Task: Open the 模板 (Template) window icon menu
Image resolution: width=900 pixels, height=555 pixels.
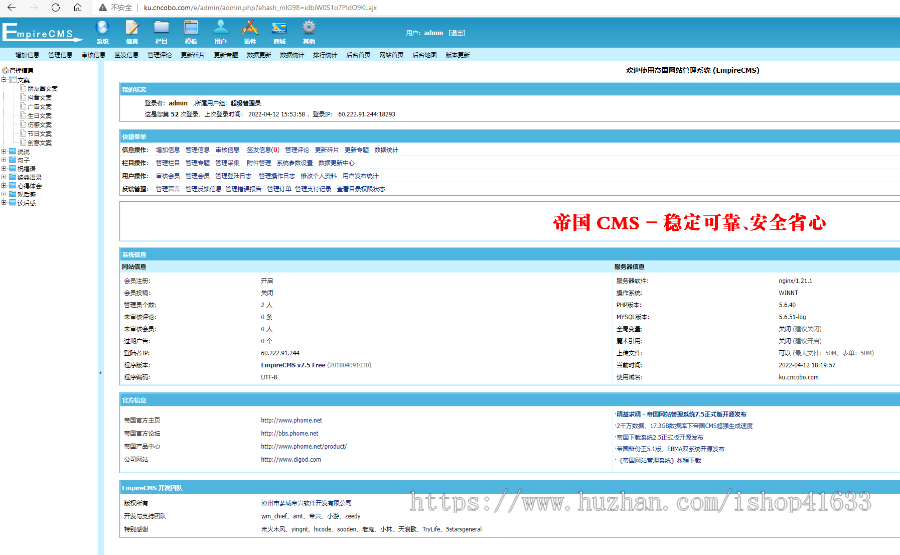Action: [191, 32]
